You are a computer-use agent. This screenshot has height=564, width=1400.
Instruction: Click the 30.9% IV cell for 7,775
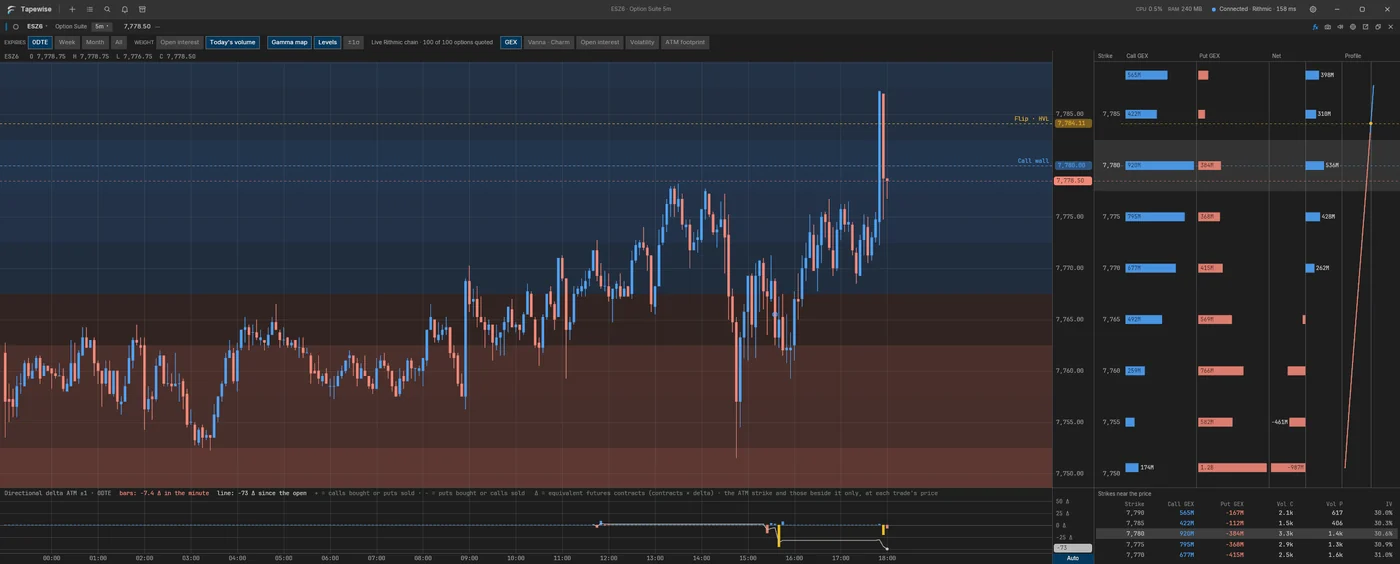(x=1384, y=544)
